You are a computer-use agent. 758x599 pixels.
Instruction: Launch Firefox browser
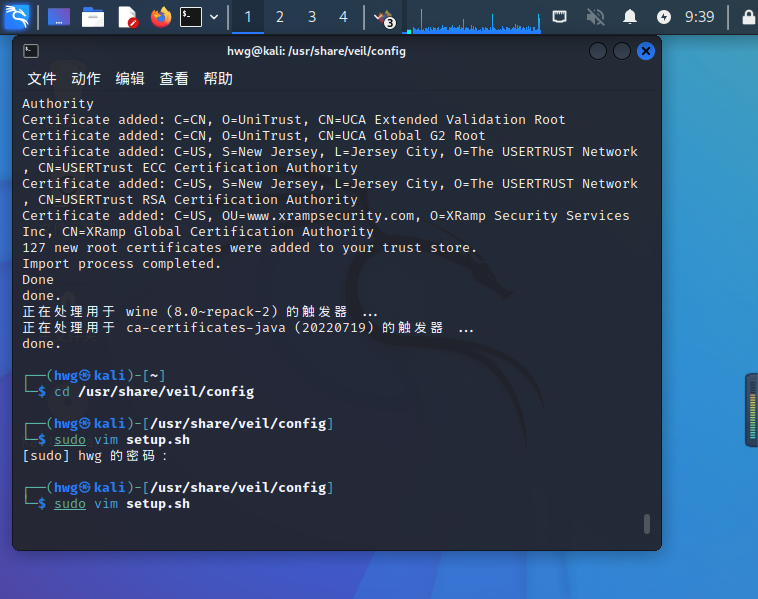tap(161, 17)
